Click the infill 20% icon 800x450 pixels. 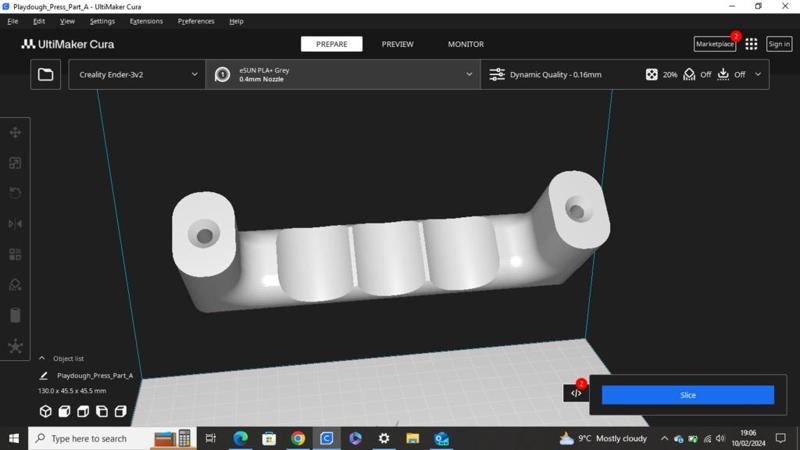(652, 74)
